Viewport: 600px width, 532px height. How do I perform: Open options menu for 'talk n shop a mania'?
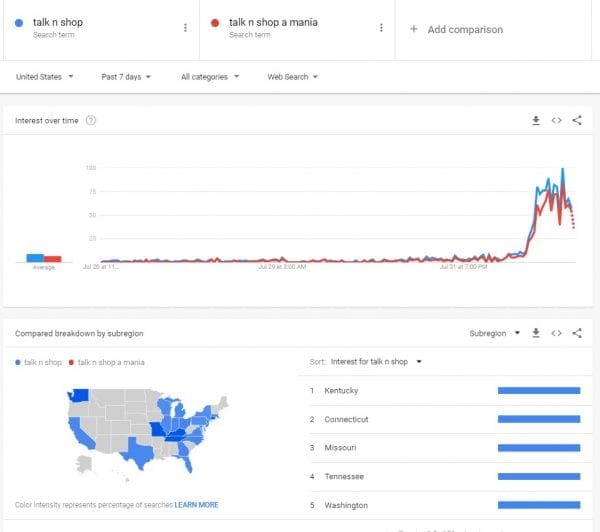click(x=381, y=28)
